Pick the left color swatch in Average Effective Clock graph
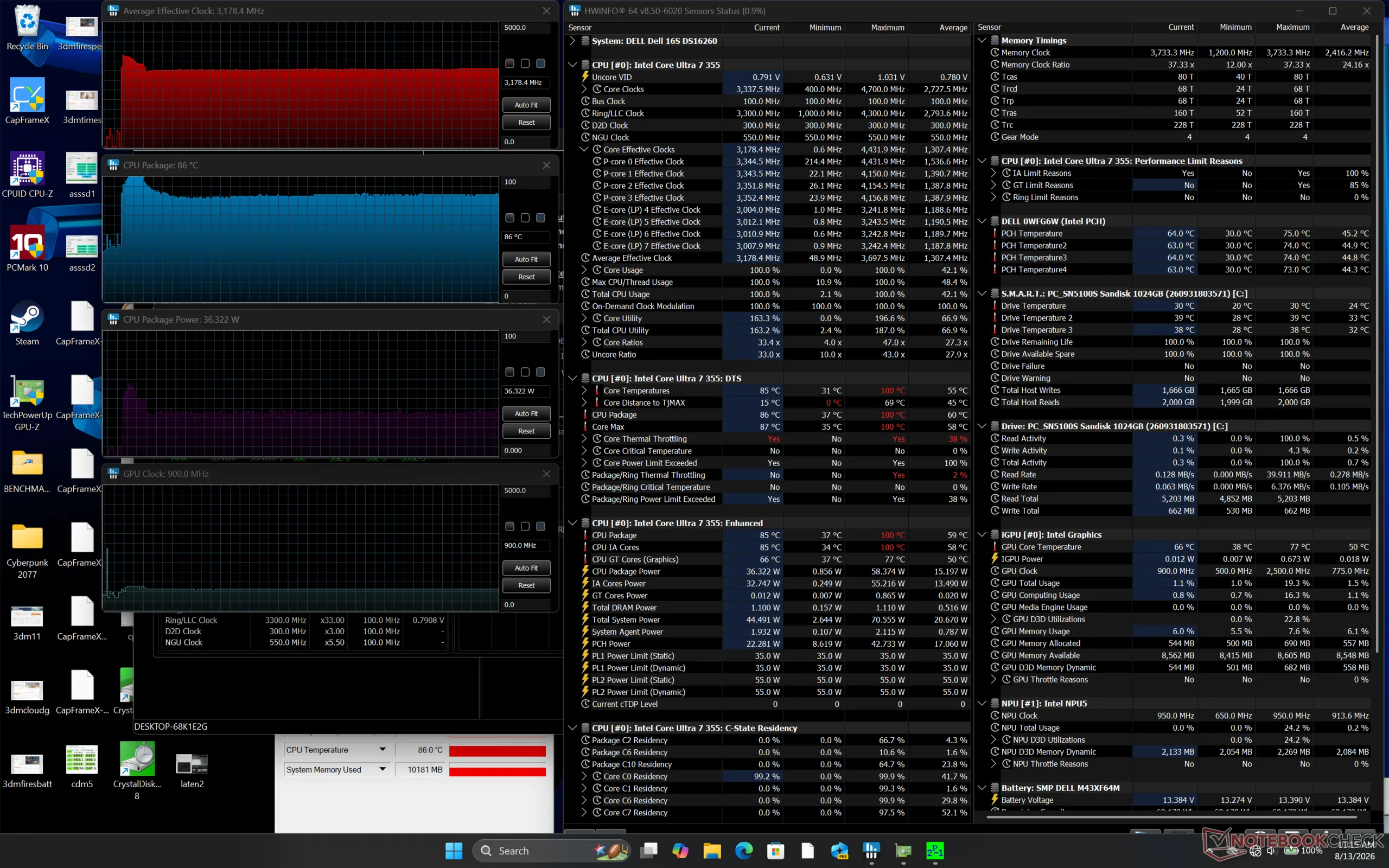The height and width of the screenshot is (868, 1389). pos(509,63)
